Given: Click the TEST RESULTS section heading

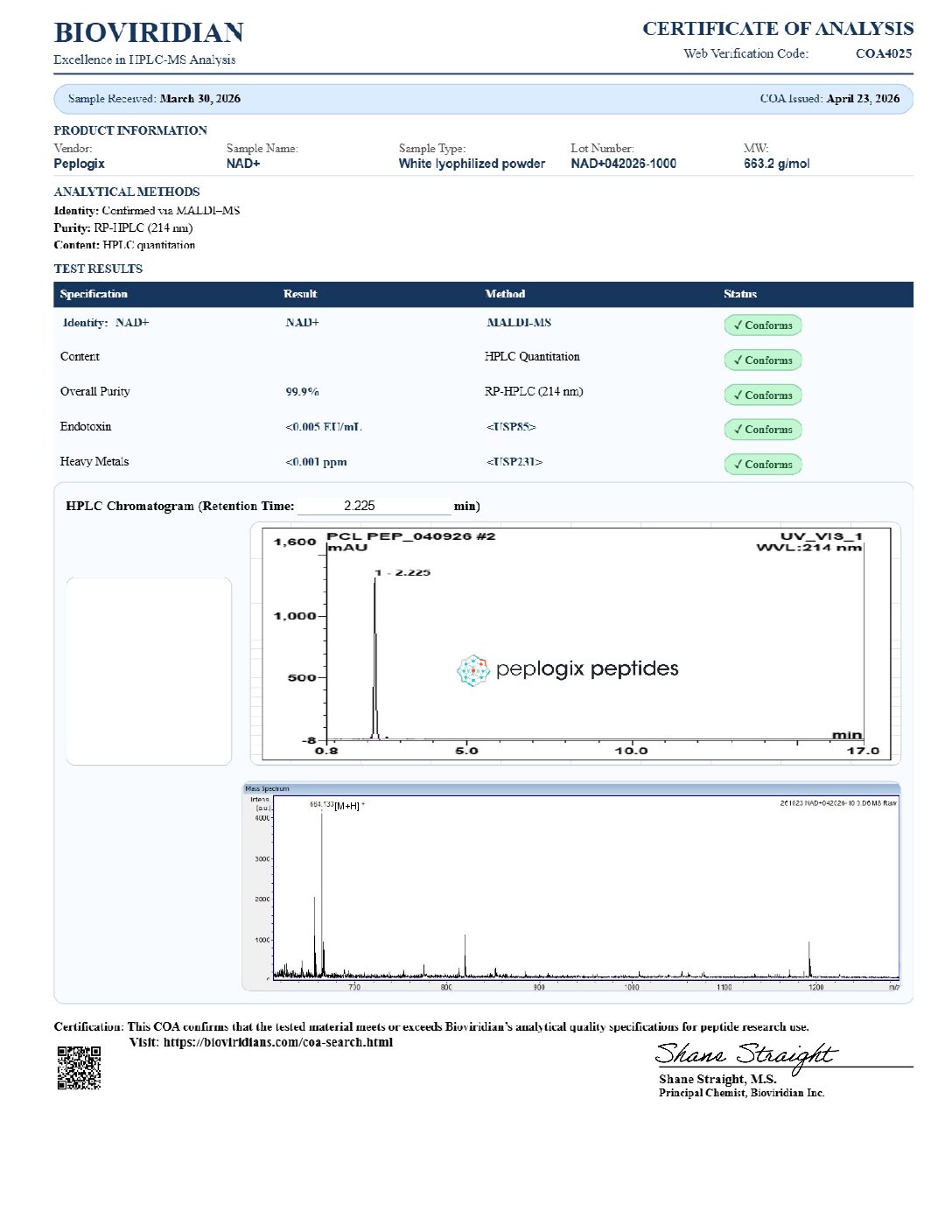Looking at the screenshot, I should 98,269.
